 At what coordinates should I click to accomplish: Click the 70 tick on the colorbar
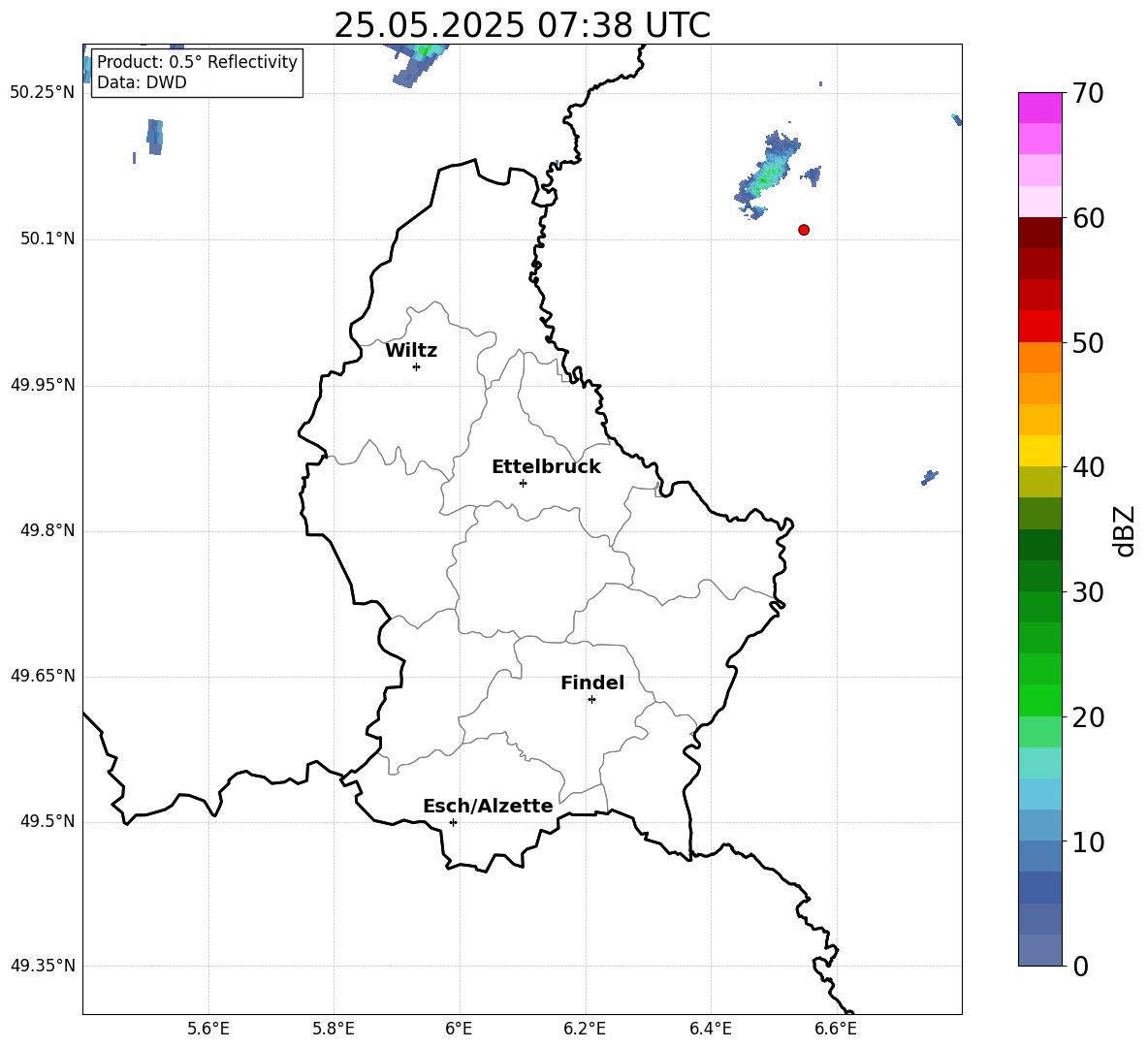click(x=1088, y=93)
